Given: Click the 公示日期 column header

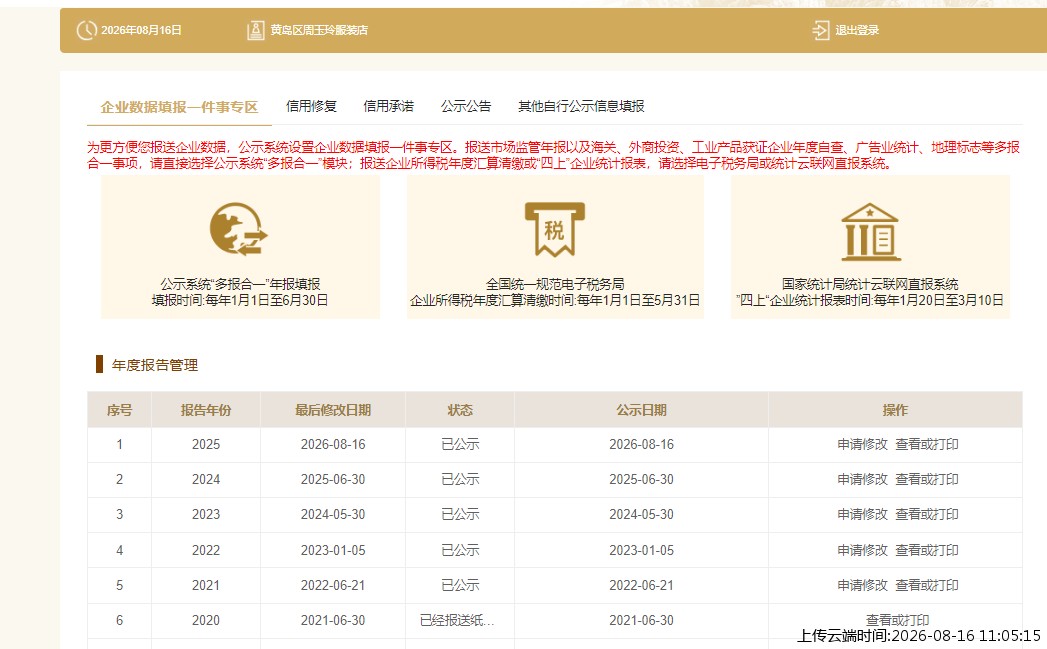Looking at the screenshot, I should [642, 410].
